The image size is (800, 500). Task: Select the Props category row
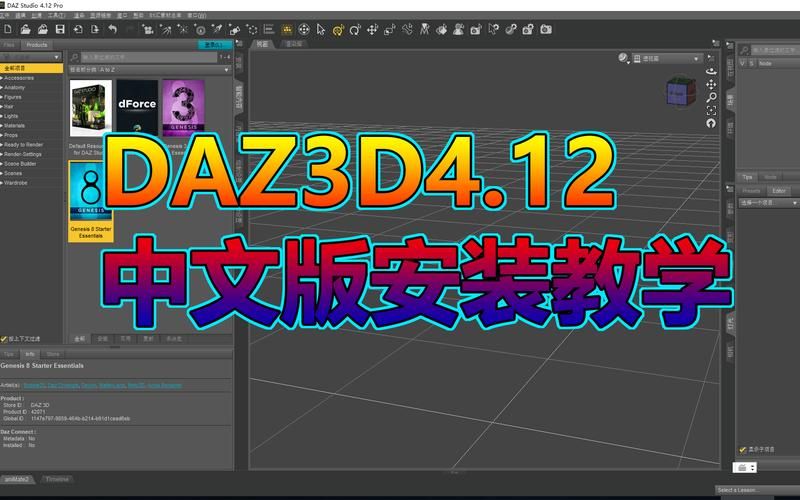[x=31, y=135]
